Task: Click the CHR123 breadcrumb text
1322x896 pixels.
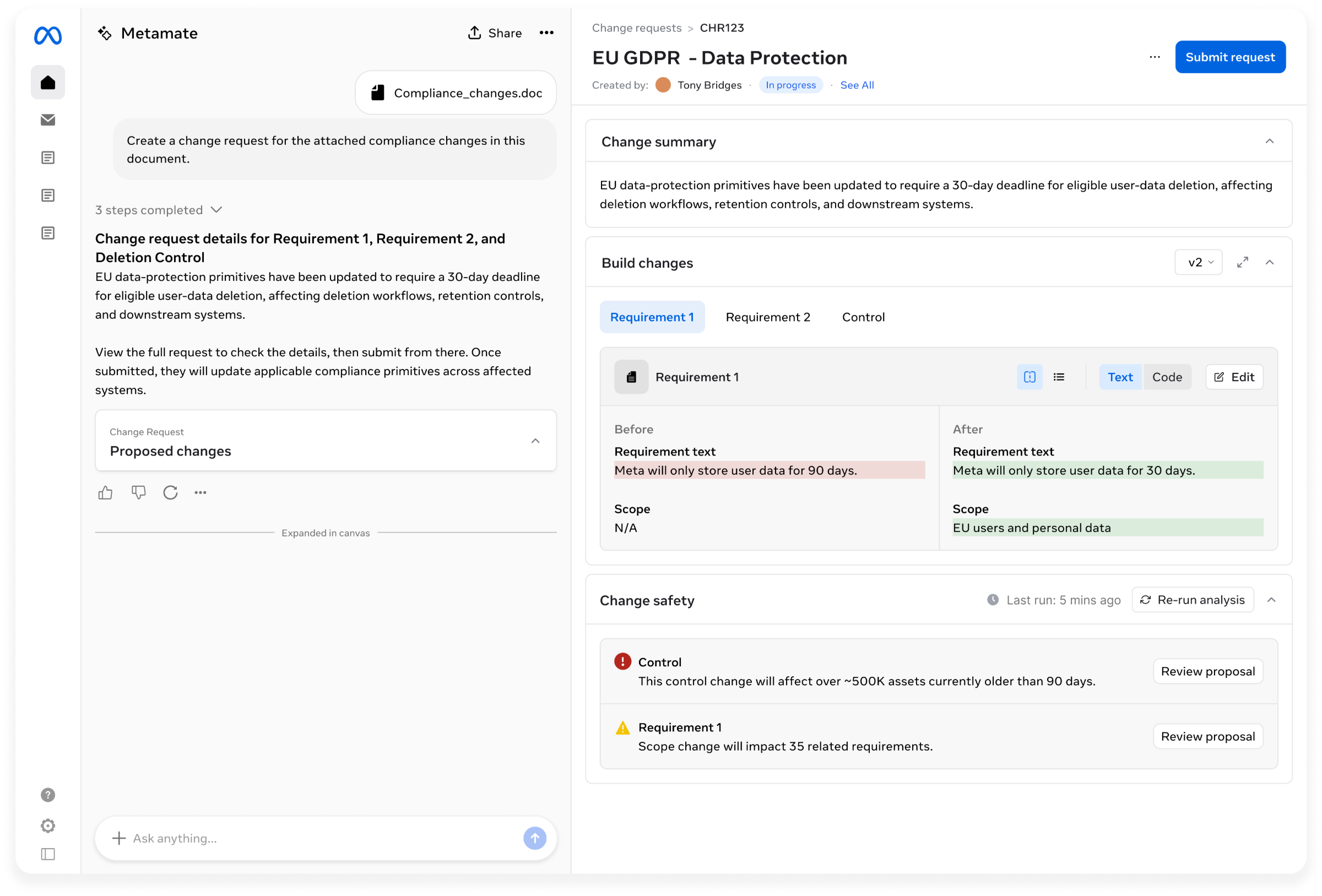Action: [x=722, y=28]
